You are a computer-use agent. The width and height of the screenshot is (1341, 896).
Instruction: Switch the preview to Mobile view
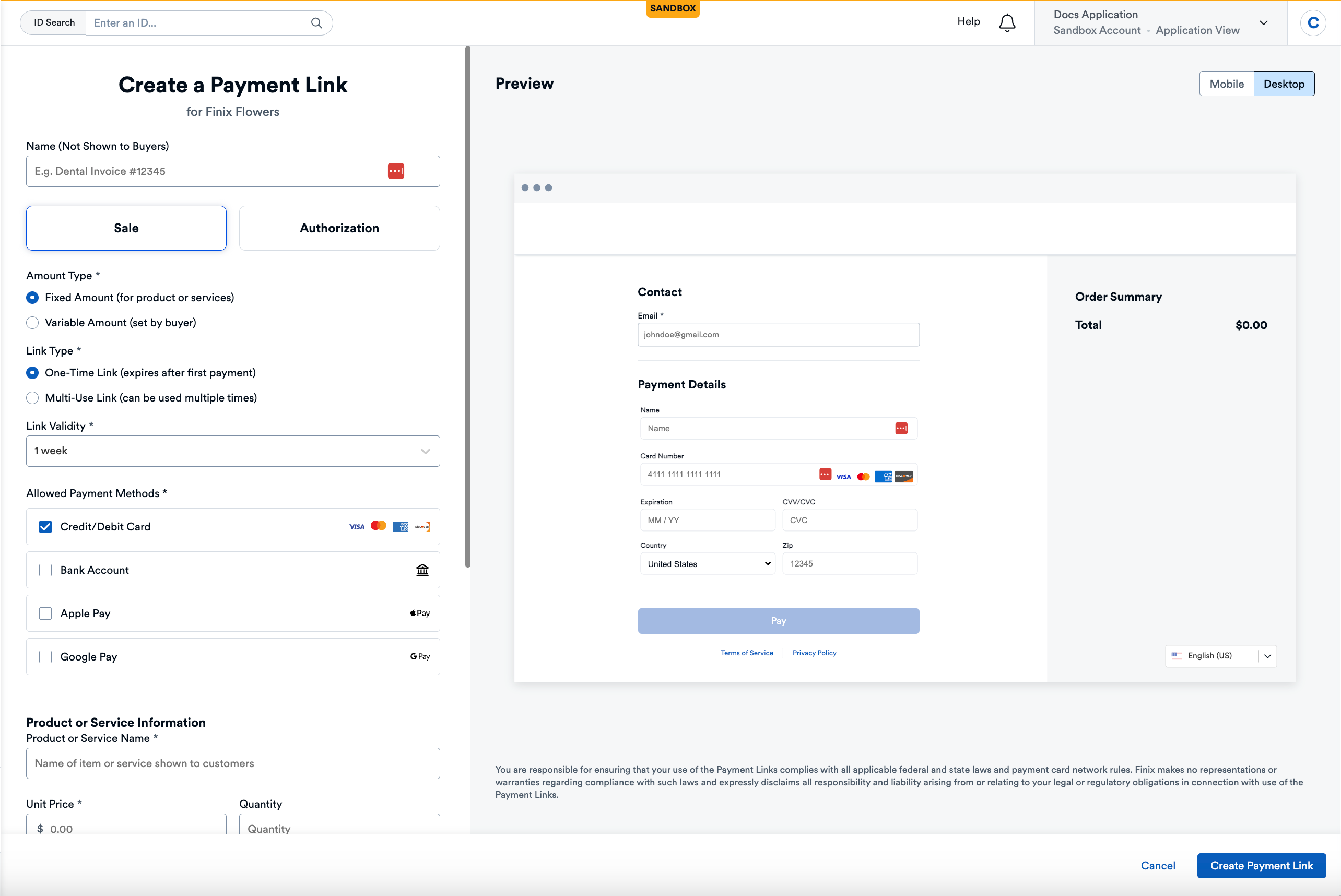tap(1226, 84)
